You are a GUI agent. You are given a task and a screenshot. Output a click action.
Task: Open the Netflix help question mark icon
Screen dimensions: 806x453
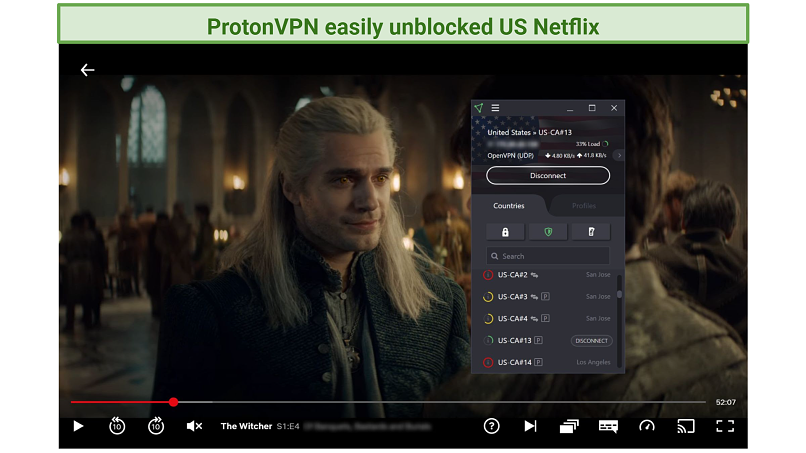coord(491,426)
